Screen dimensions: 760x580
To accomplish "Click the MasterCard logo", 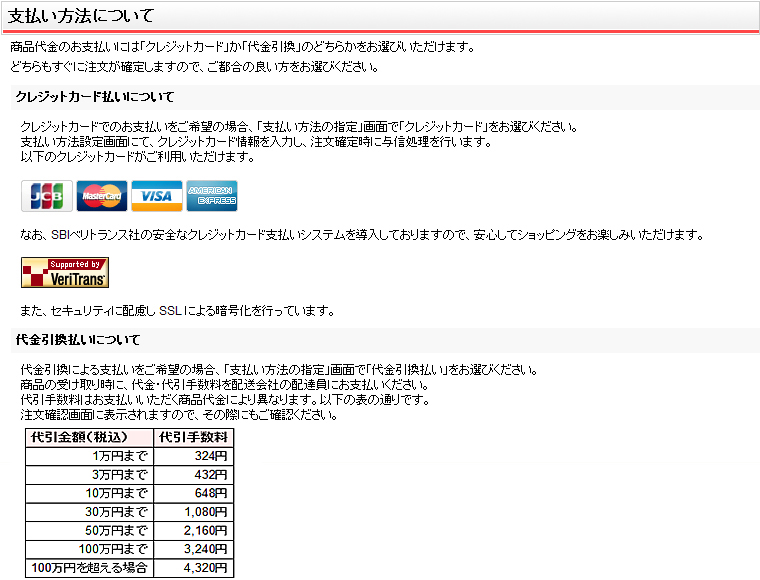I will [101, 196].
